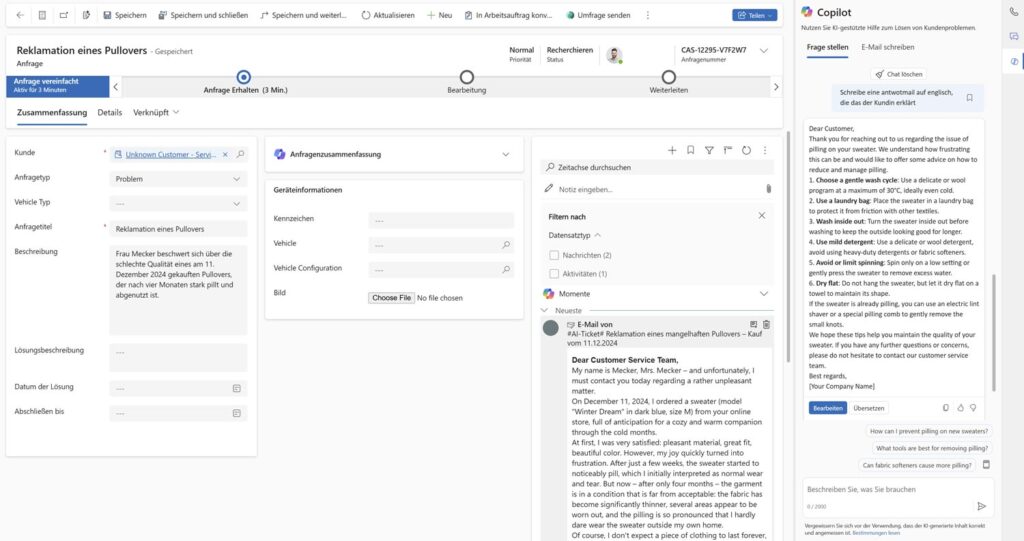
Task: Refresh the timeline with the circular arrow
Action: tap(746, 150)
